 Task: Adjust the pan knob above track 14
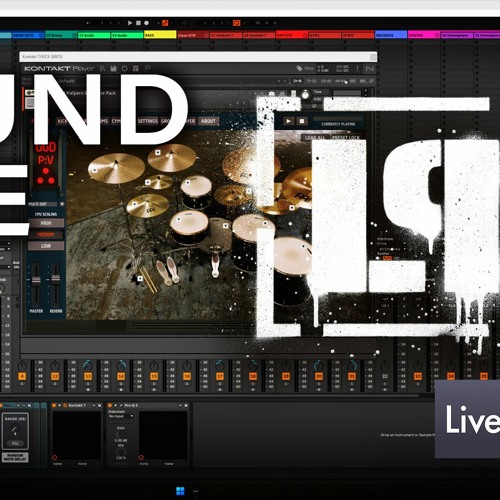pos(121,365)
